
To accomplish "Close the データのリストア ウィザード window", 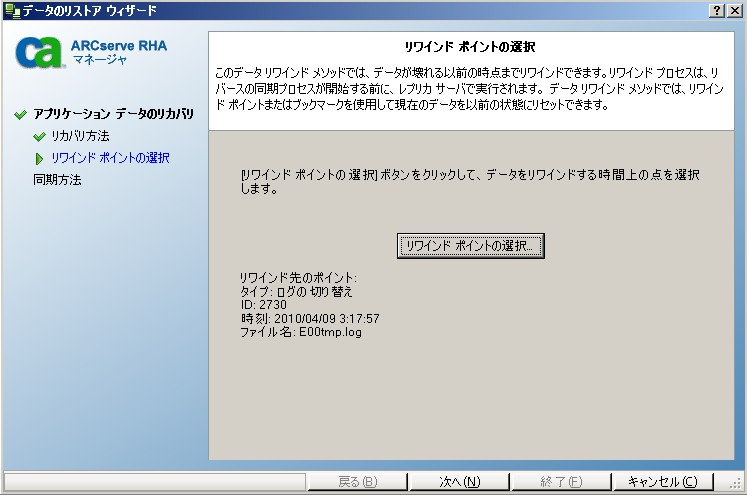I will coord(735,10).
